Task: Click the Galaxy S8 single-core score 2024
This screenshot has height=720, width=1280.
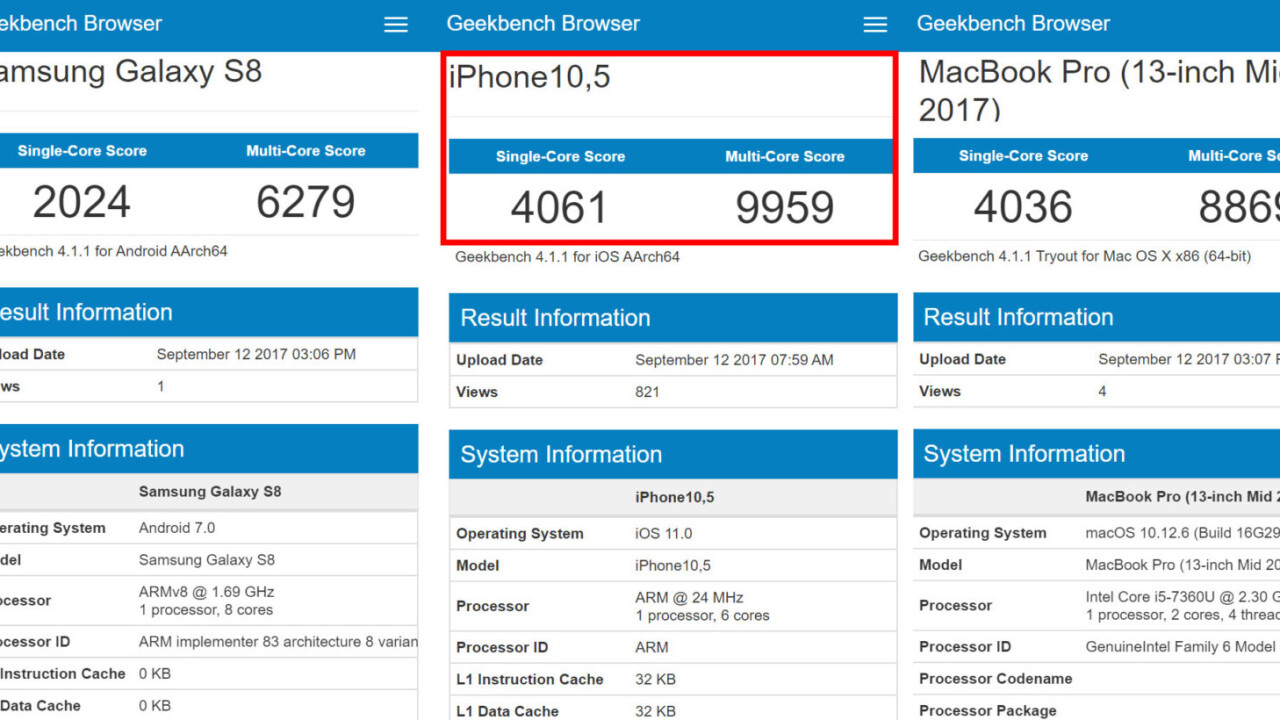Action: 82,202
